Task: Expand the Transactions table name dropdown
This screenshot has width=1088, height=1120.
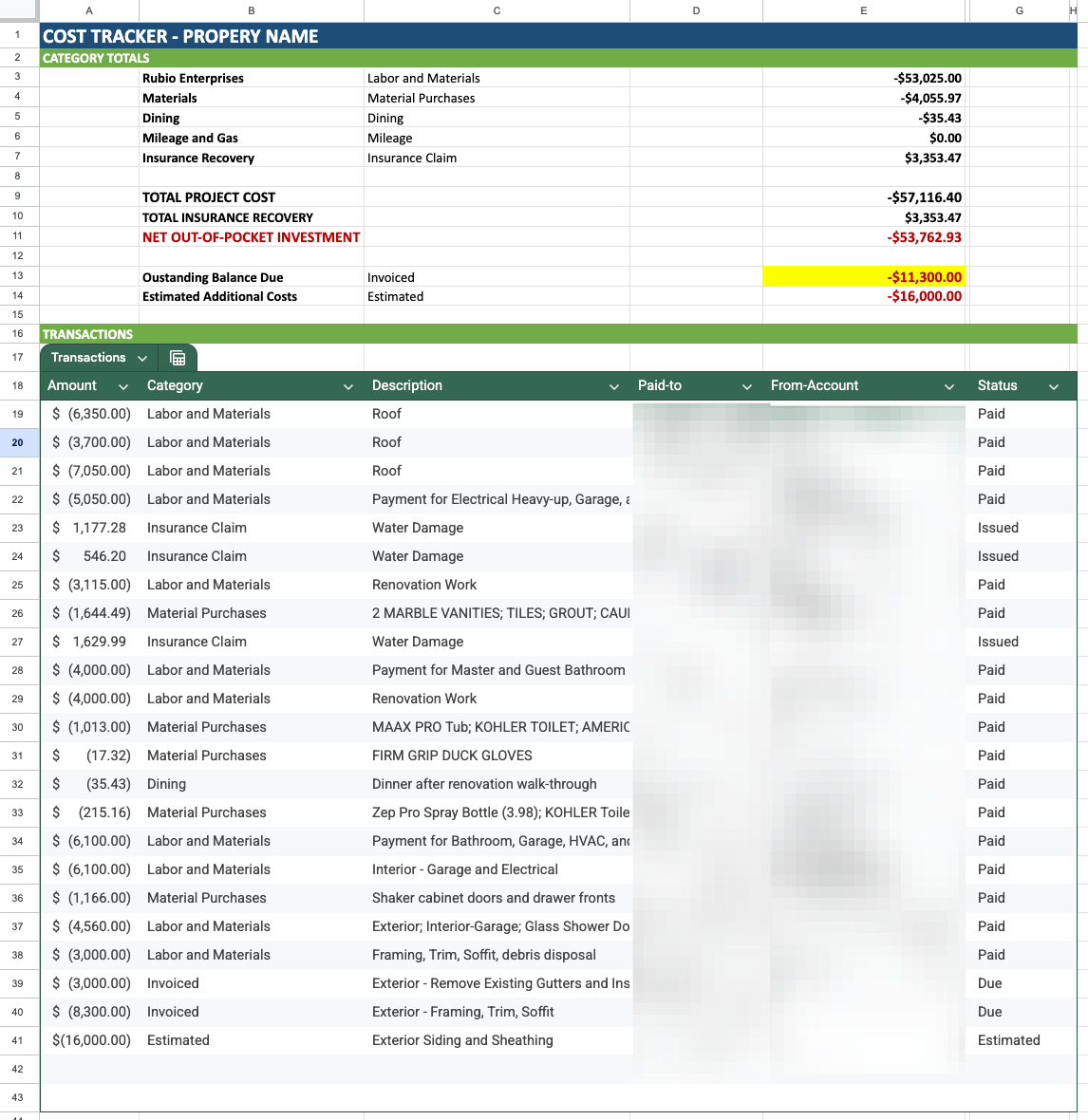Action: 142,358
